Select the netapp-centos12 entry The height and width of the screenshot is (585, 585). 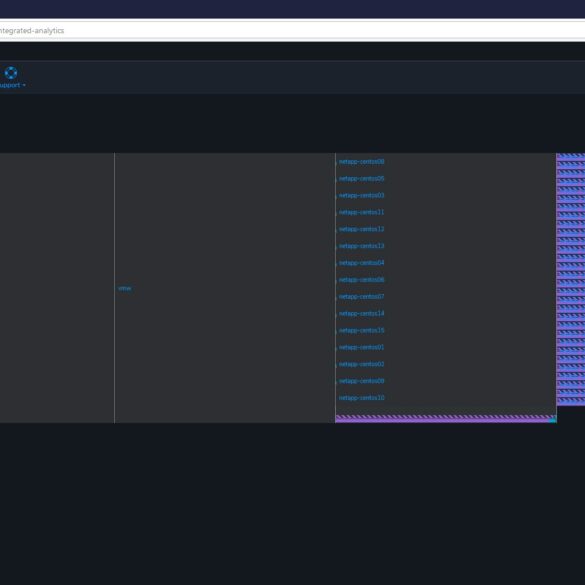click(x=361, y=229)
